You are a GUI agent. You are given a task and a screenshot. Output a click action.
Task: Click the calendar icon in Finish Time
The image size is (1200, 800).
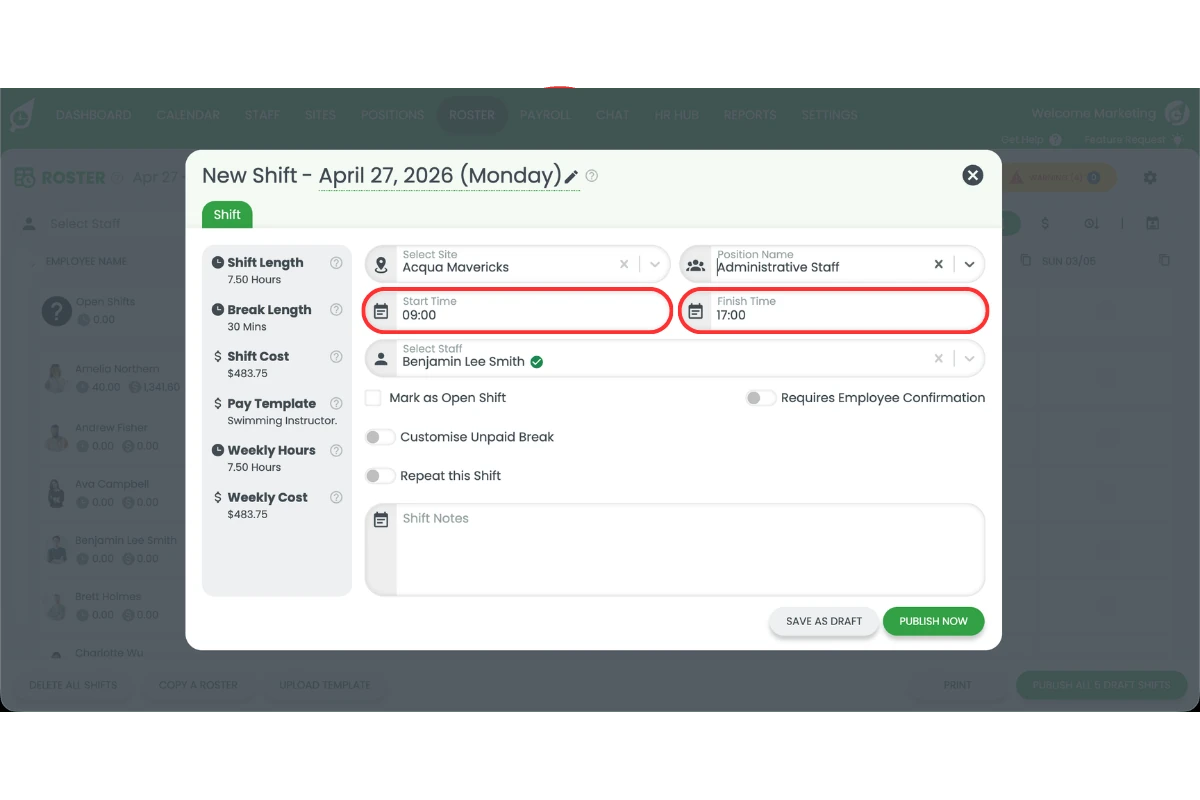pyautogui.click(x=696, y=312)
